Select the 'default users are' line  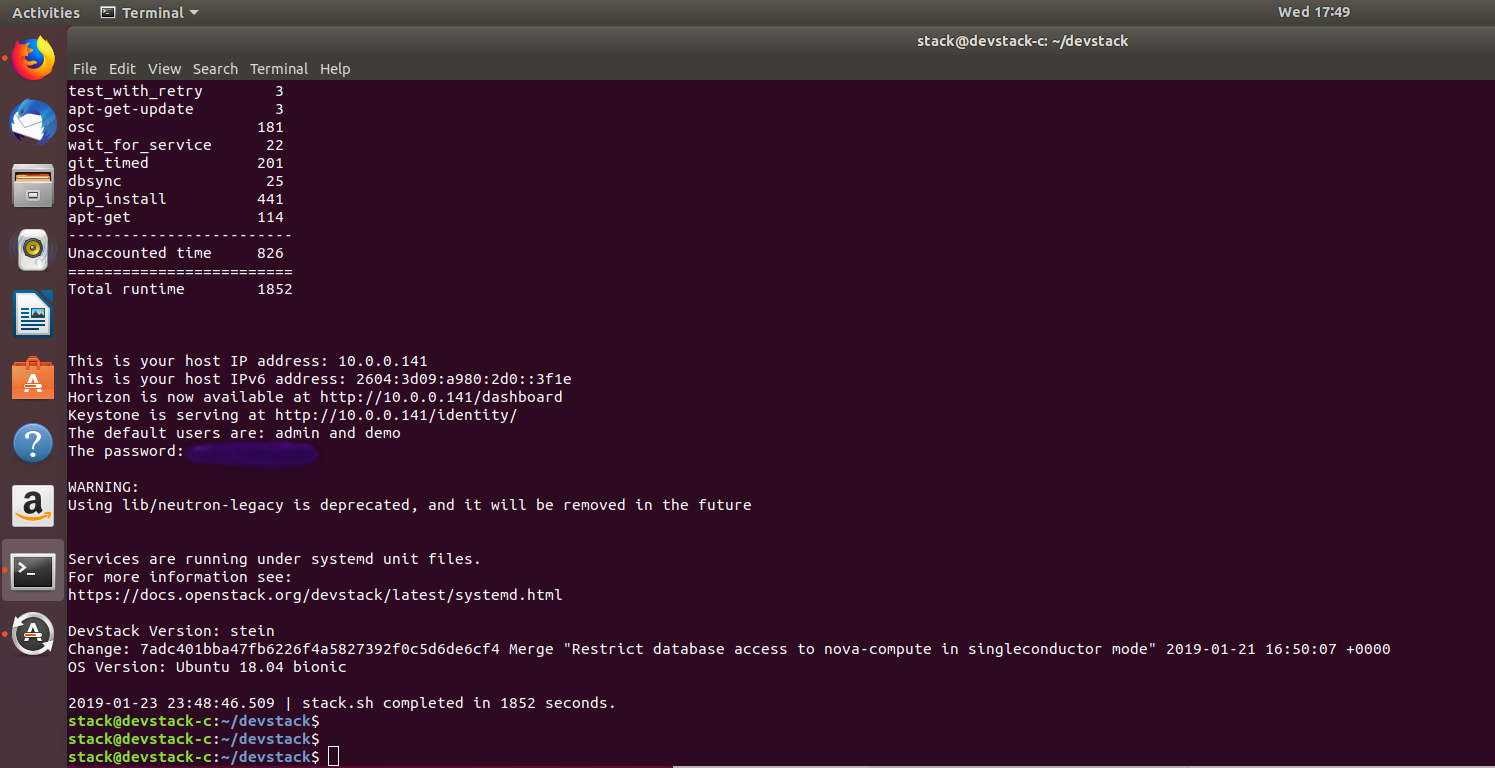234,433
